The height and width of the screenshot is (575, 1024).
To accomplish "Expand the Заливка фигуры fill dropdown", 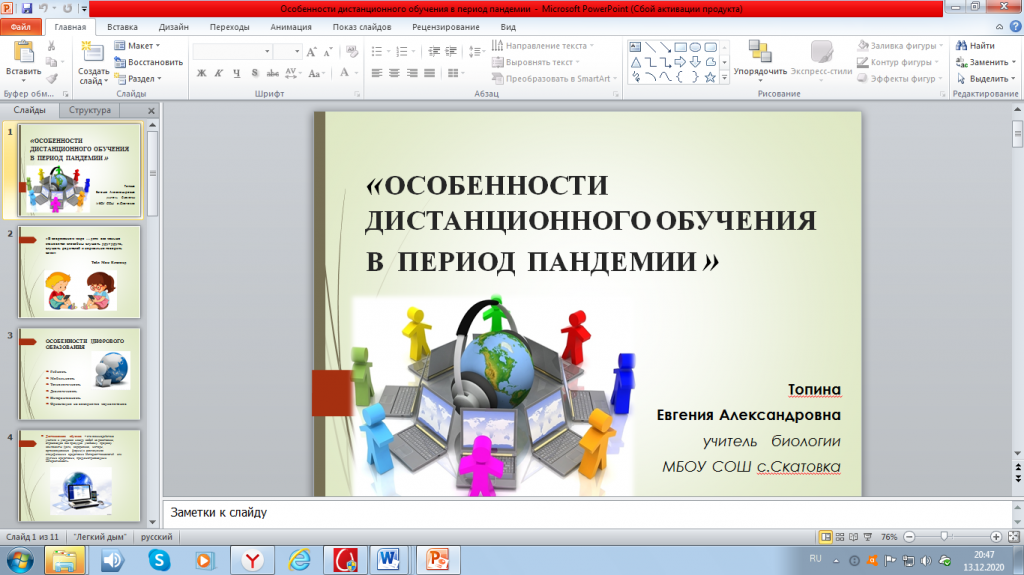I will point(900,45).
